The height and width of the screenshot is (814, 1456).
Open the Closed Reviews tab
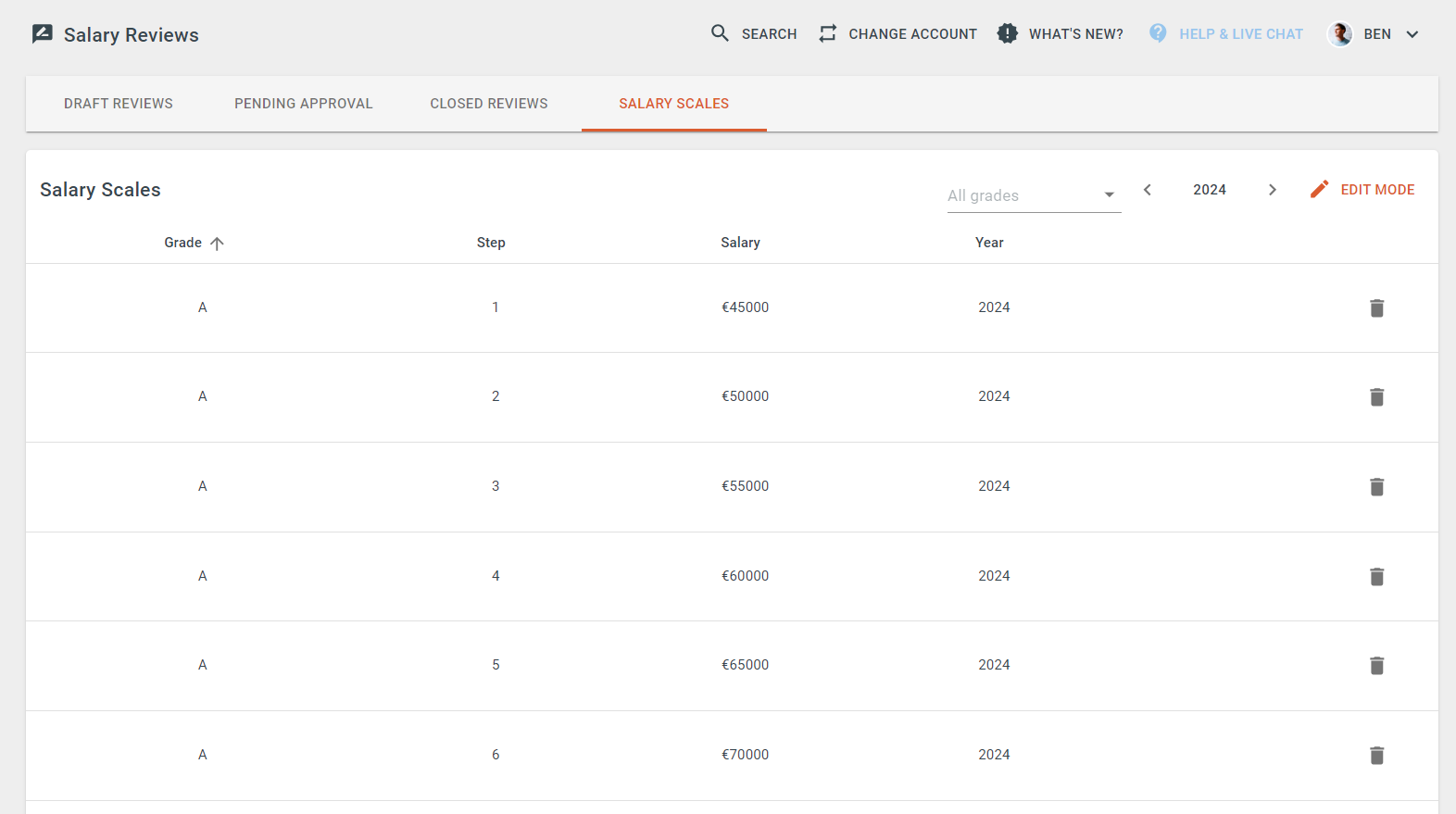point(489,104)
